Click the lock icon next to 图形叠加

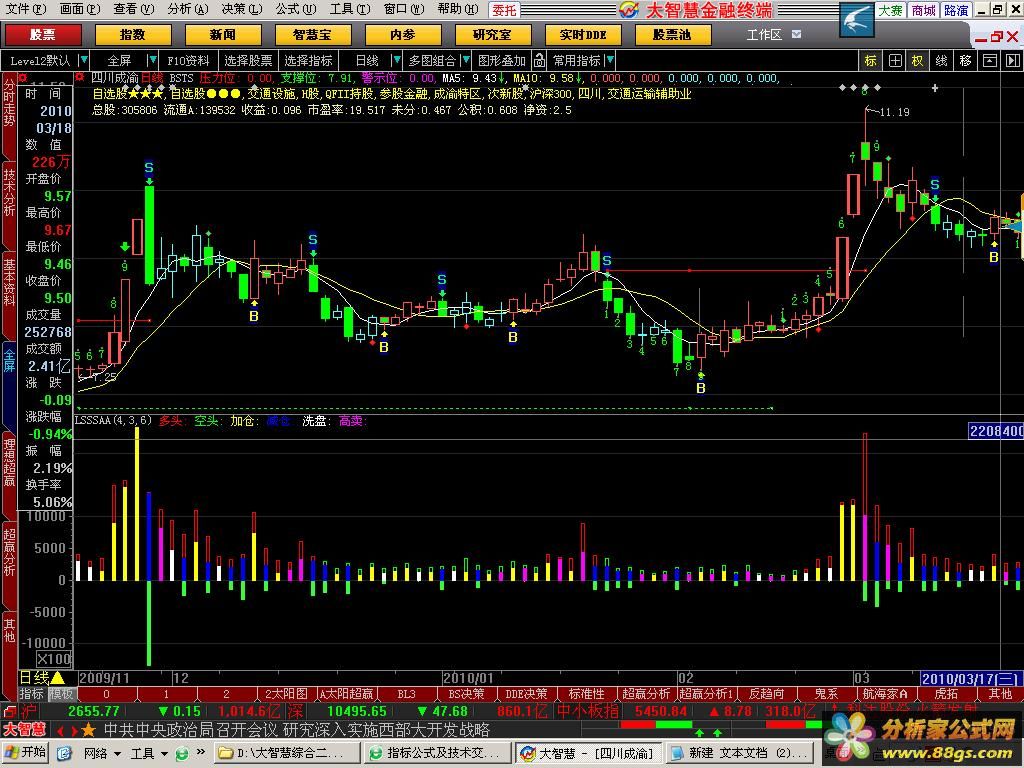tap(538, 60)
